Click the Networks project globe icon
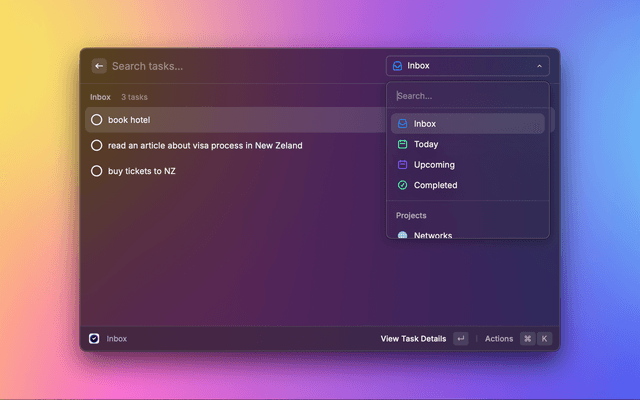Viewport: 640px width, 400px height. (x=402, y=235)
